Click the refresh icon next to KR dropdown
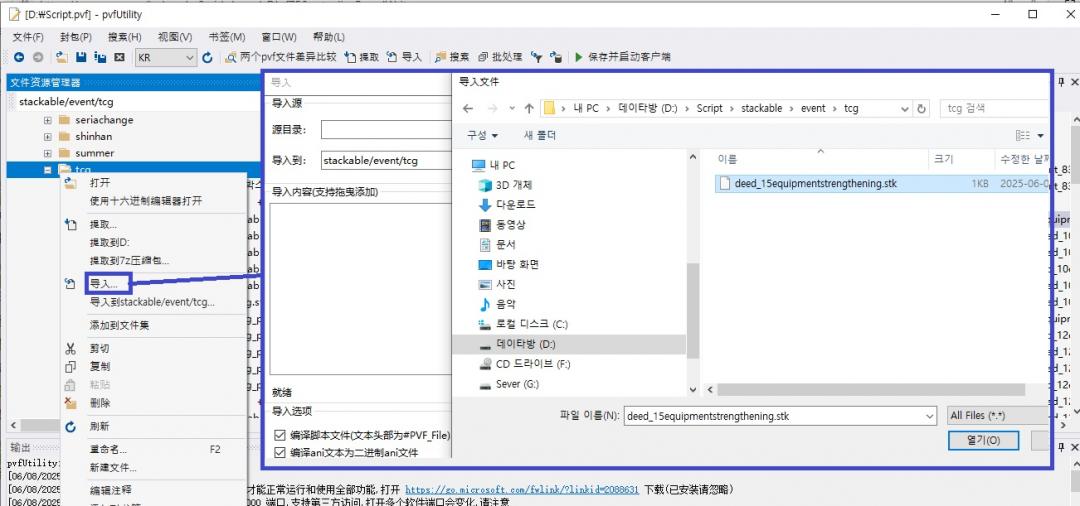Screen dimensions: 1080x506 pyautogui.click(x=208, y=58)
